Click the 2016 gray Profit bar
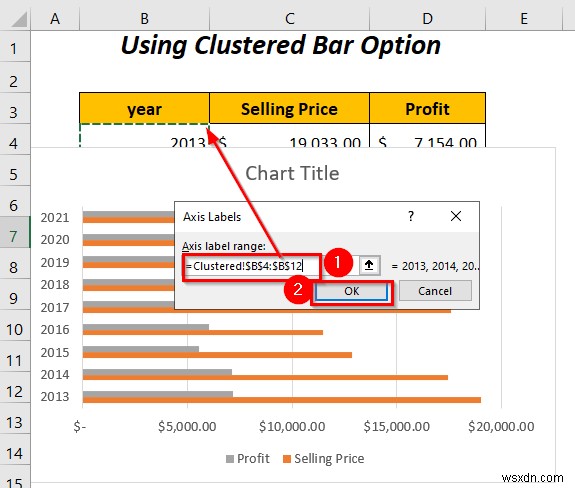The width and height of the screenshot is (575, 488). [x=146, y=327]
